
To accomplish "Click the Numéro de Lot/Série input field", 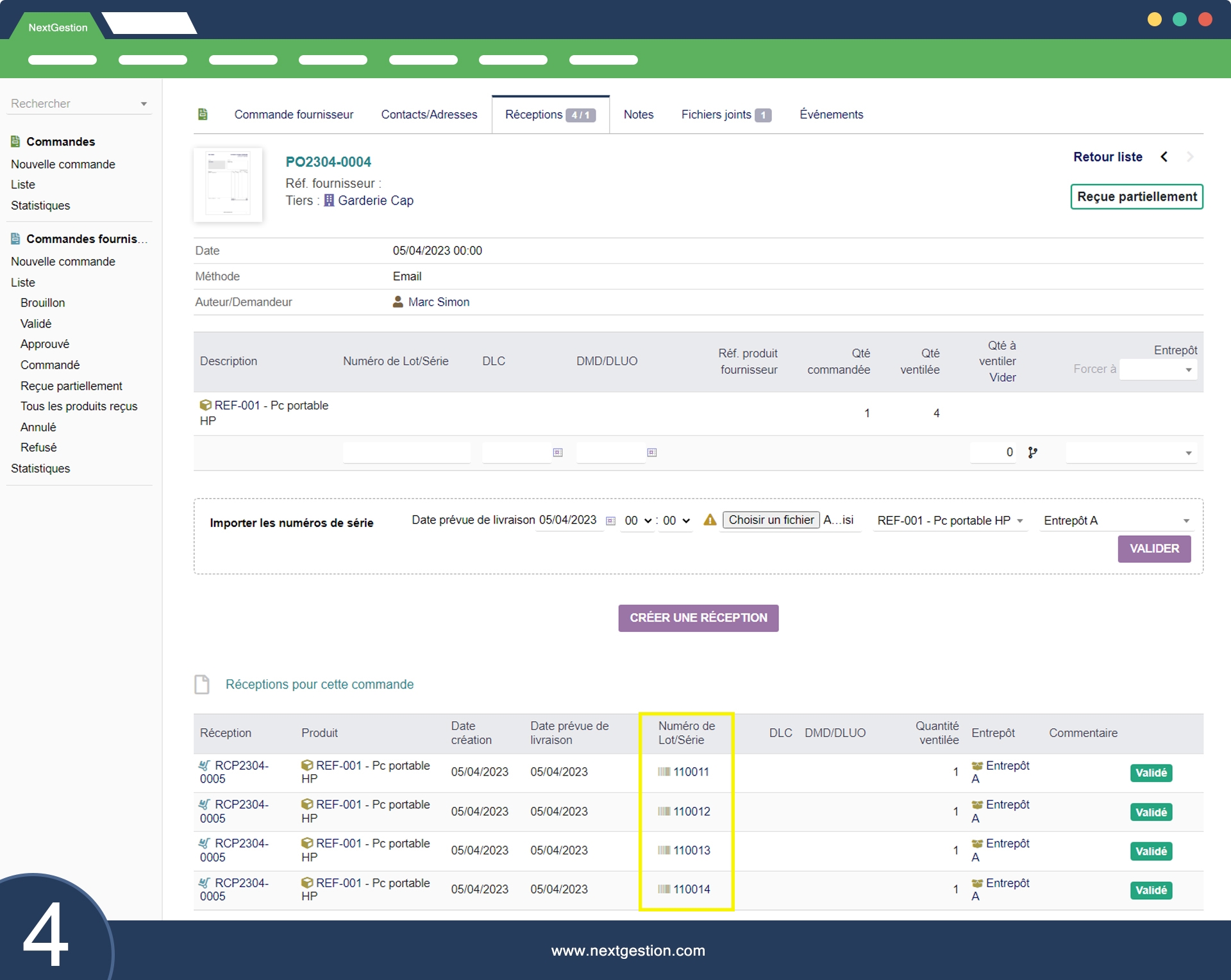I will click(406, 453).
